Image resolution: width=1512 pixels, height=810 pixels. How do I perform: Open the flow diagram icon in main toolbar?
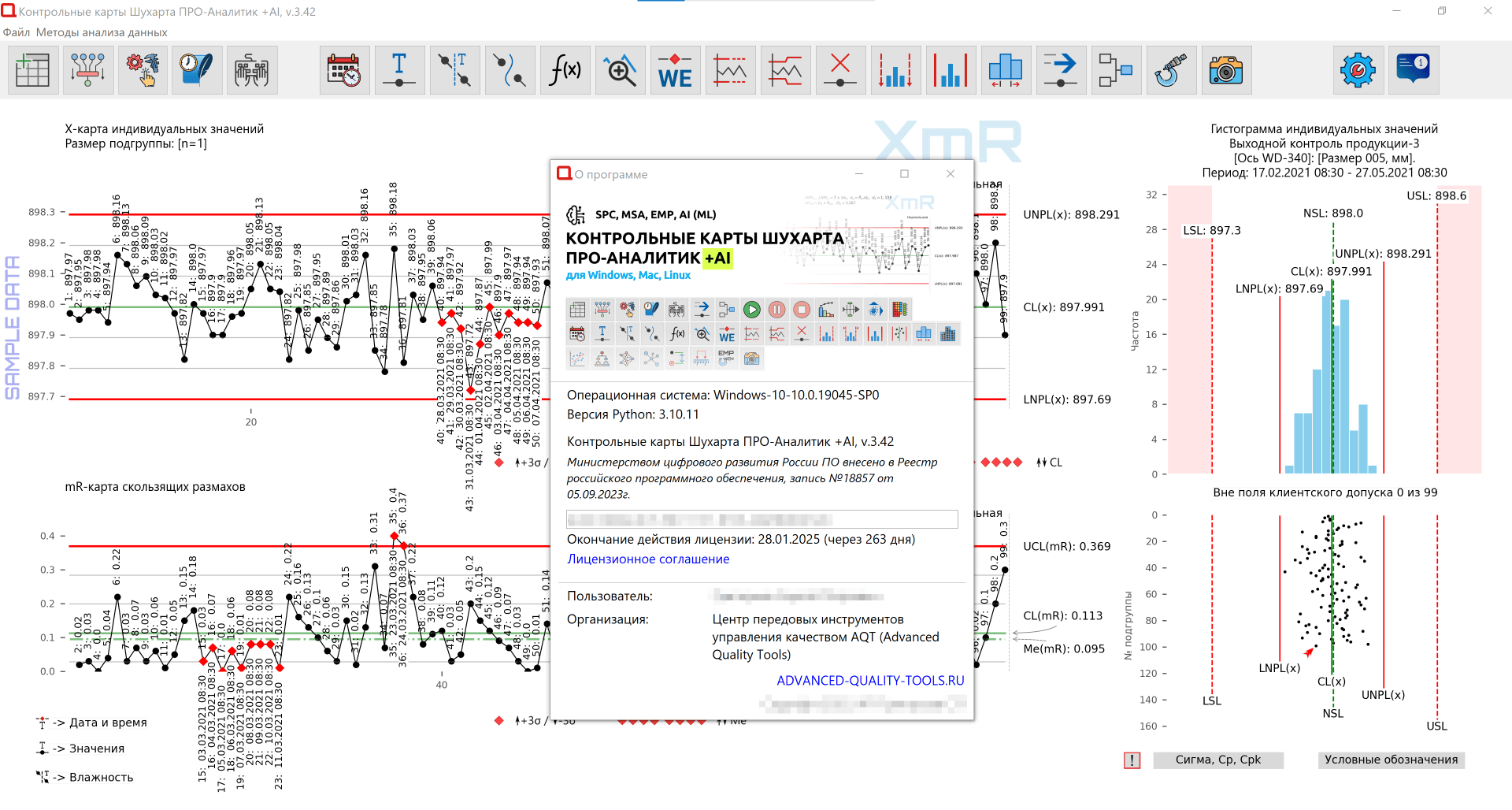[1116, 70]
